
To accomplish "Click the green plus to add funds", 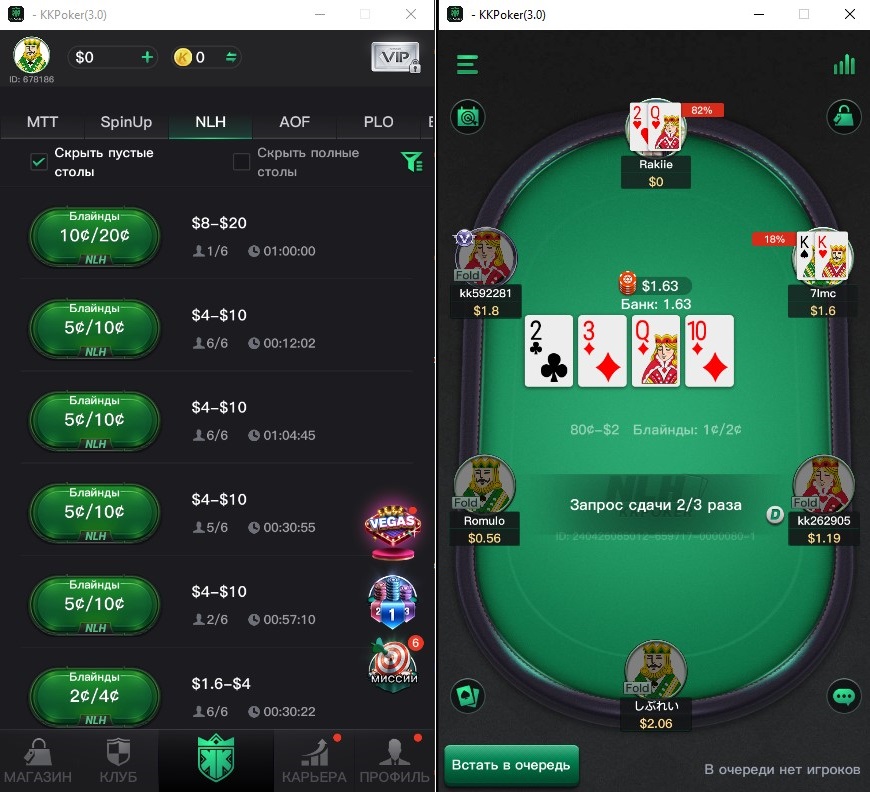I will click(147, 57).
